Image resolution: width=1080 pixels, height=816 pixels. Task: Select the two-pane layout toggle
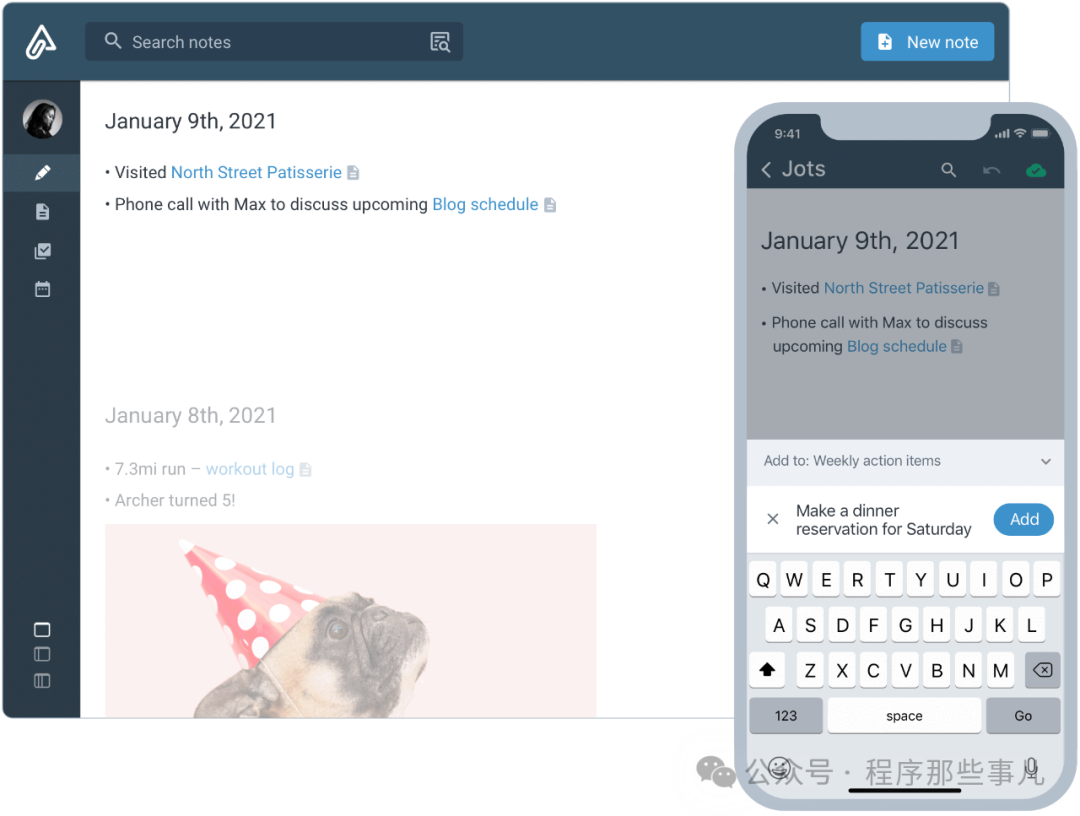click(x=42, y=654)
